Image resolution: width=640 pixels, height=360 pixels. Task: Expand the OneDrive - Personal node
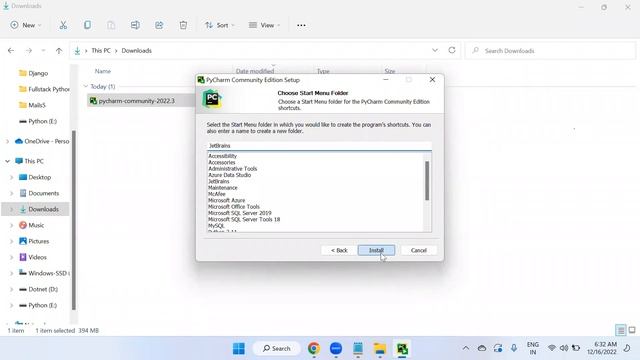click(7, 141)
